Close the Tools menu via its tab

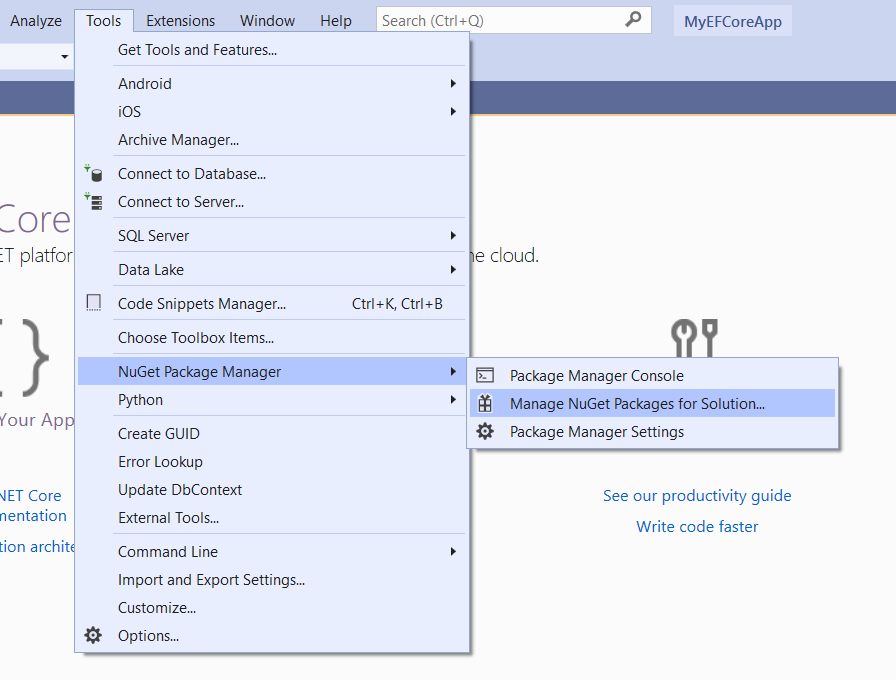103,21
